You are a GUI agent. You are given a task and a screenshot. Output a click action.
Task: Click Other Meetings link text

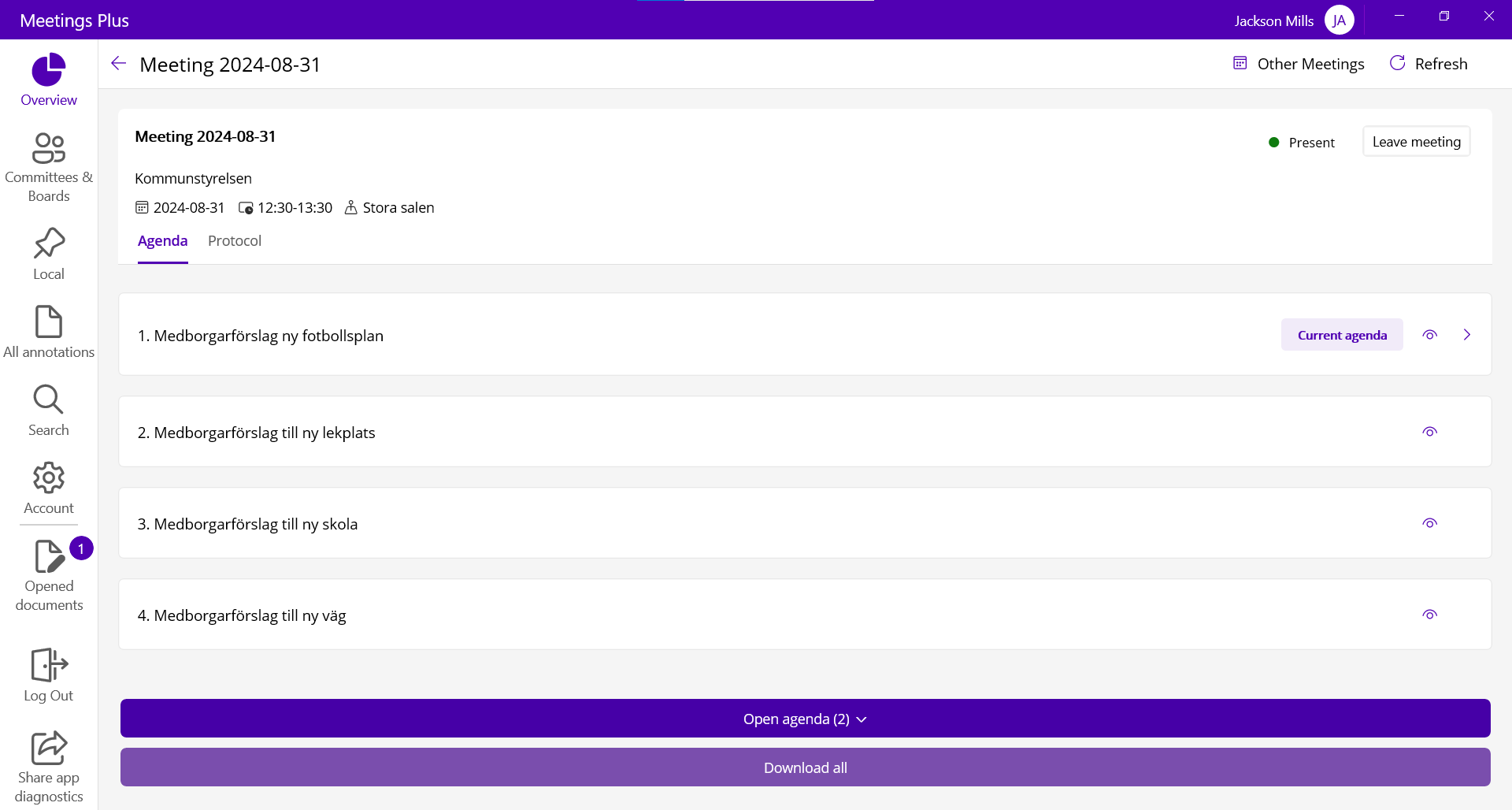(x=1310, y=64)
